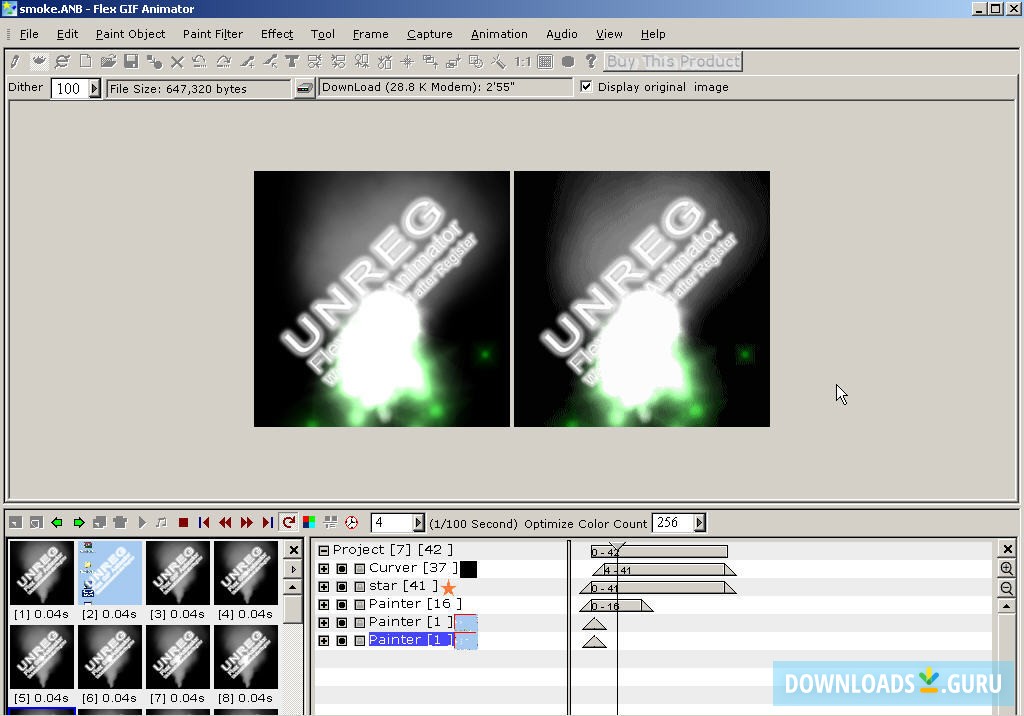Open the Dither value arrow dropdown

pos(95,88)
